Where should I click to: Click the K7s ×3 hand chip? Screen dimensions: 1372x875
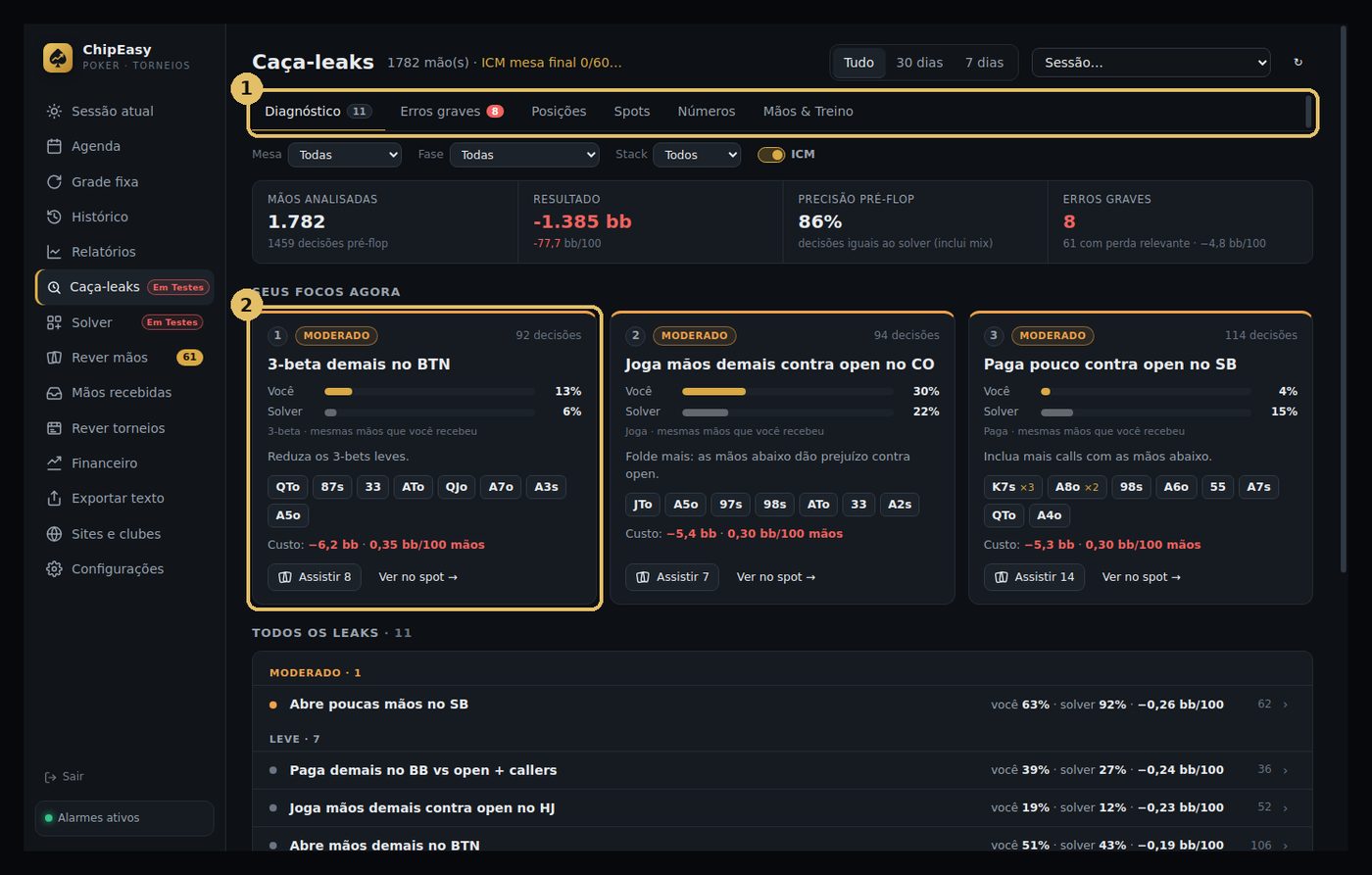1013,487
